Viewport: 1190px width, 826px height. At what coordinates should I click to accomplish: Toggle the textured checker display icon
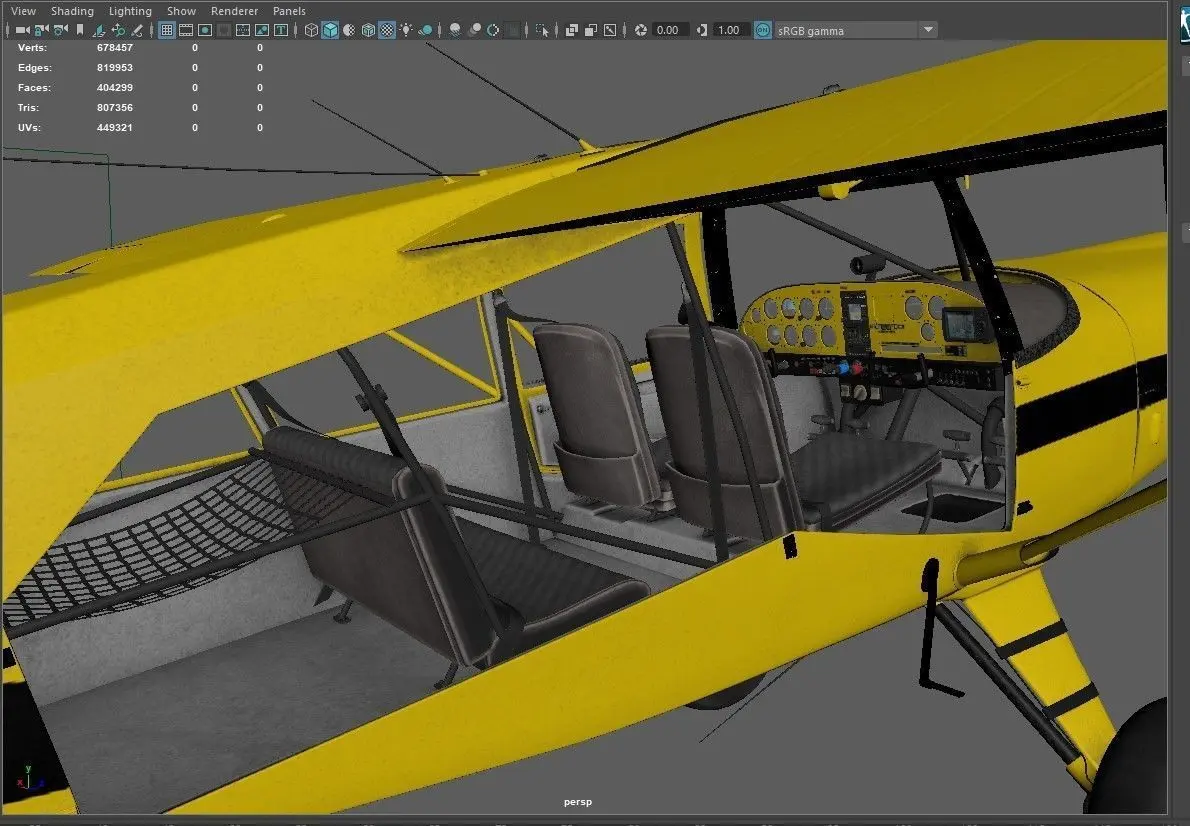[387, 30]
